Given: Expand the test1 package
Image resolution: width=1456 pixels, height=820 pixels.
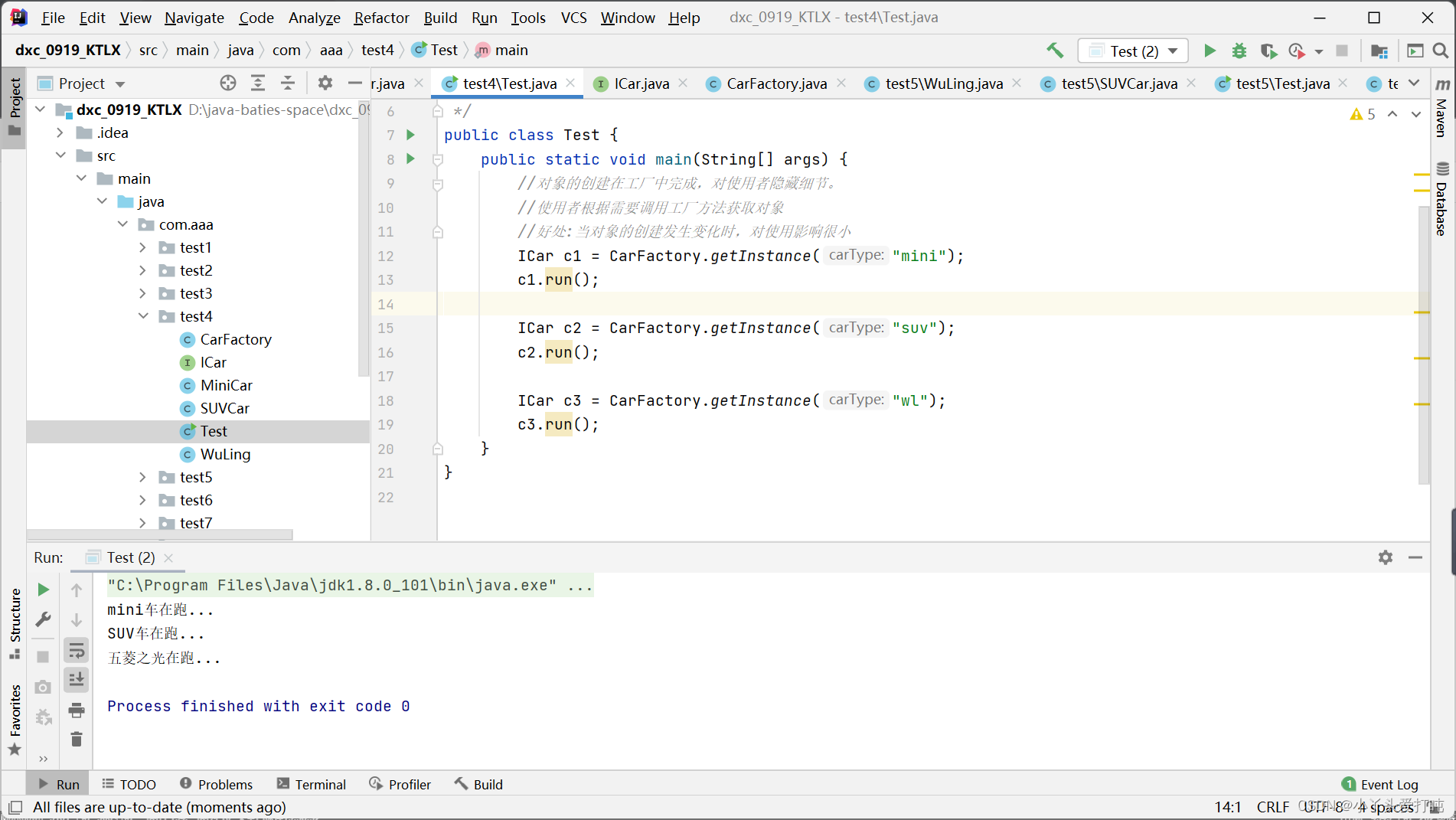Looking at the screenshot, I should tap(142, 247).
